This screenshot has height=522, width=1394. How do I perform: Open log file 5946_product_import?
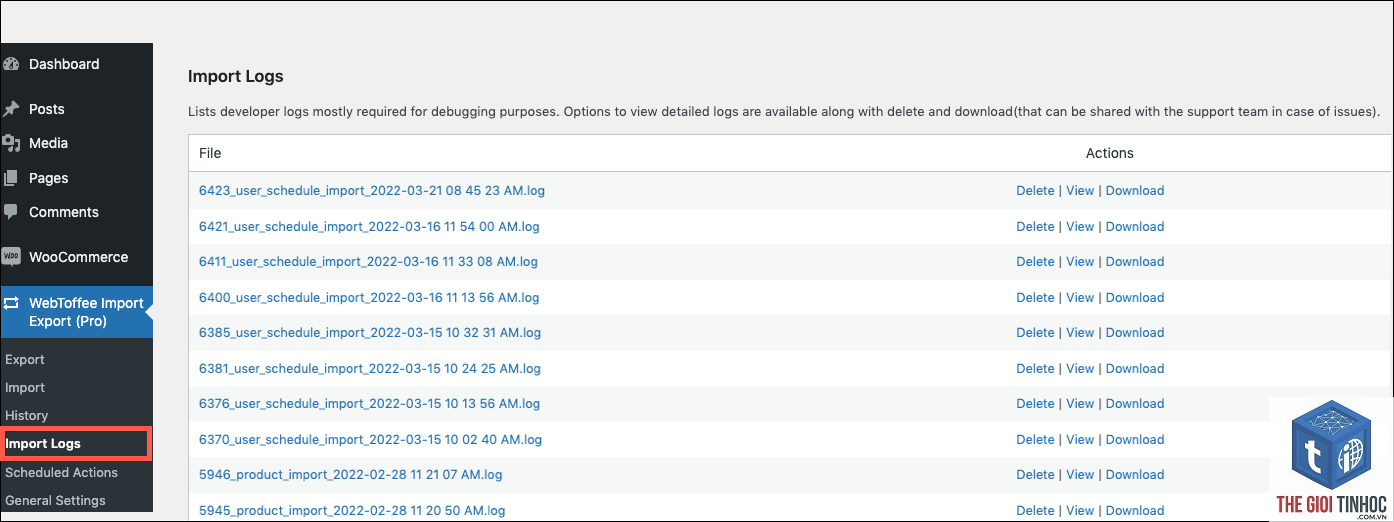pos(351,474)
